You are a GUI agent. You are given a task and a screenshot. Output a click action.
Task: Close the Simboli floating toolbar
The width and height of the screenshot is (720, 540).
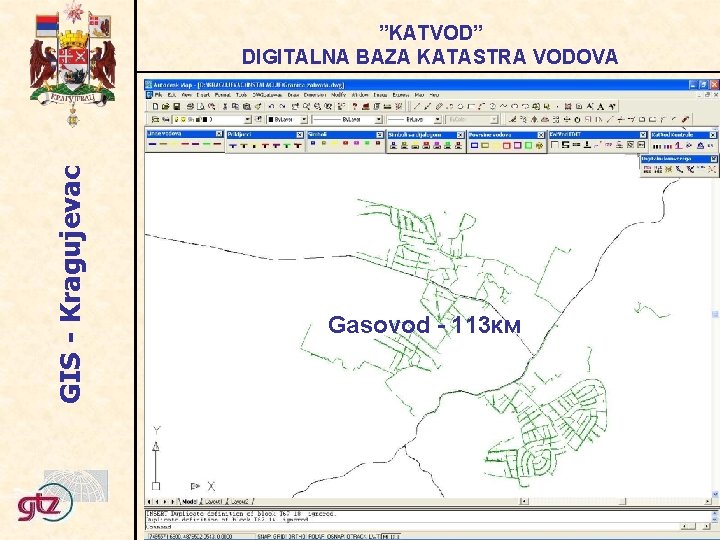379,135
